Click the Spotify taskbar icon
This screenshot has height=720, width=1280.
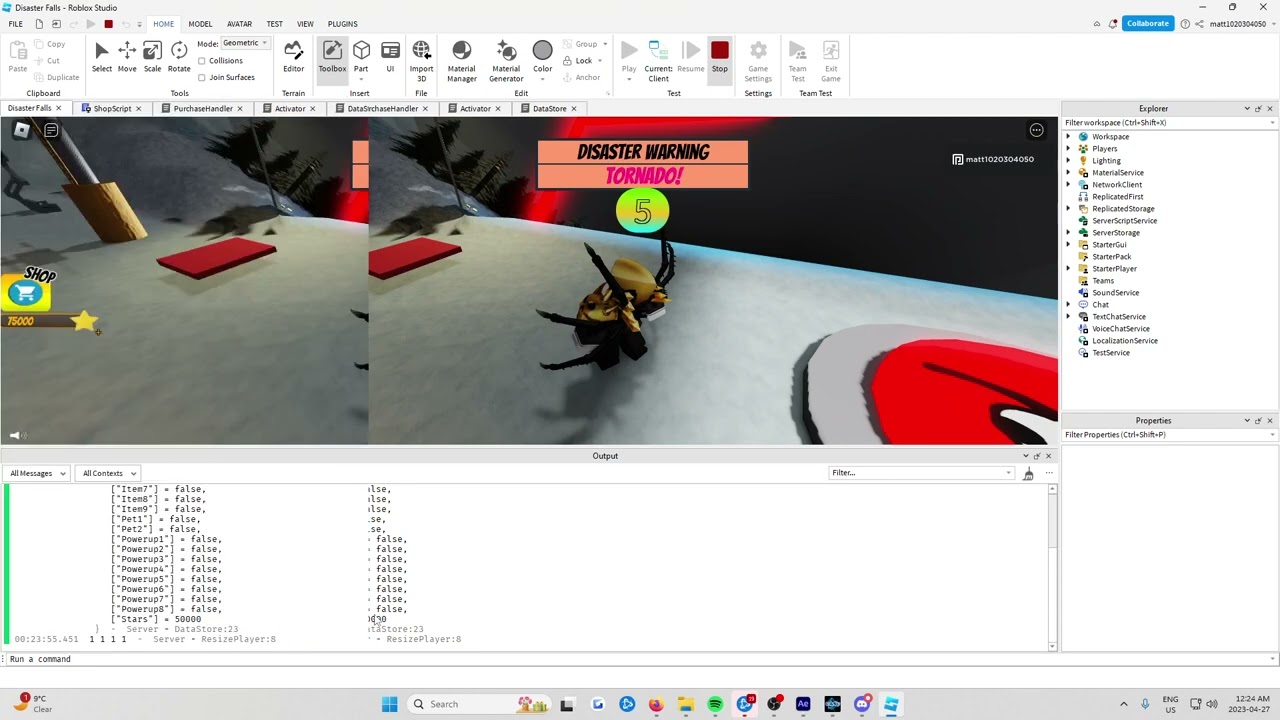(715, 704)
